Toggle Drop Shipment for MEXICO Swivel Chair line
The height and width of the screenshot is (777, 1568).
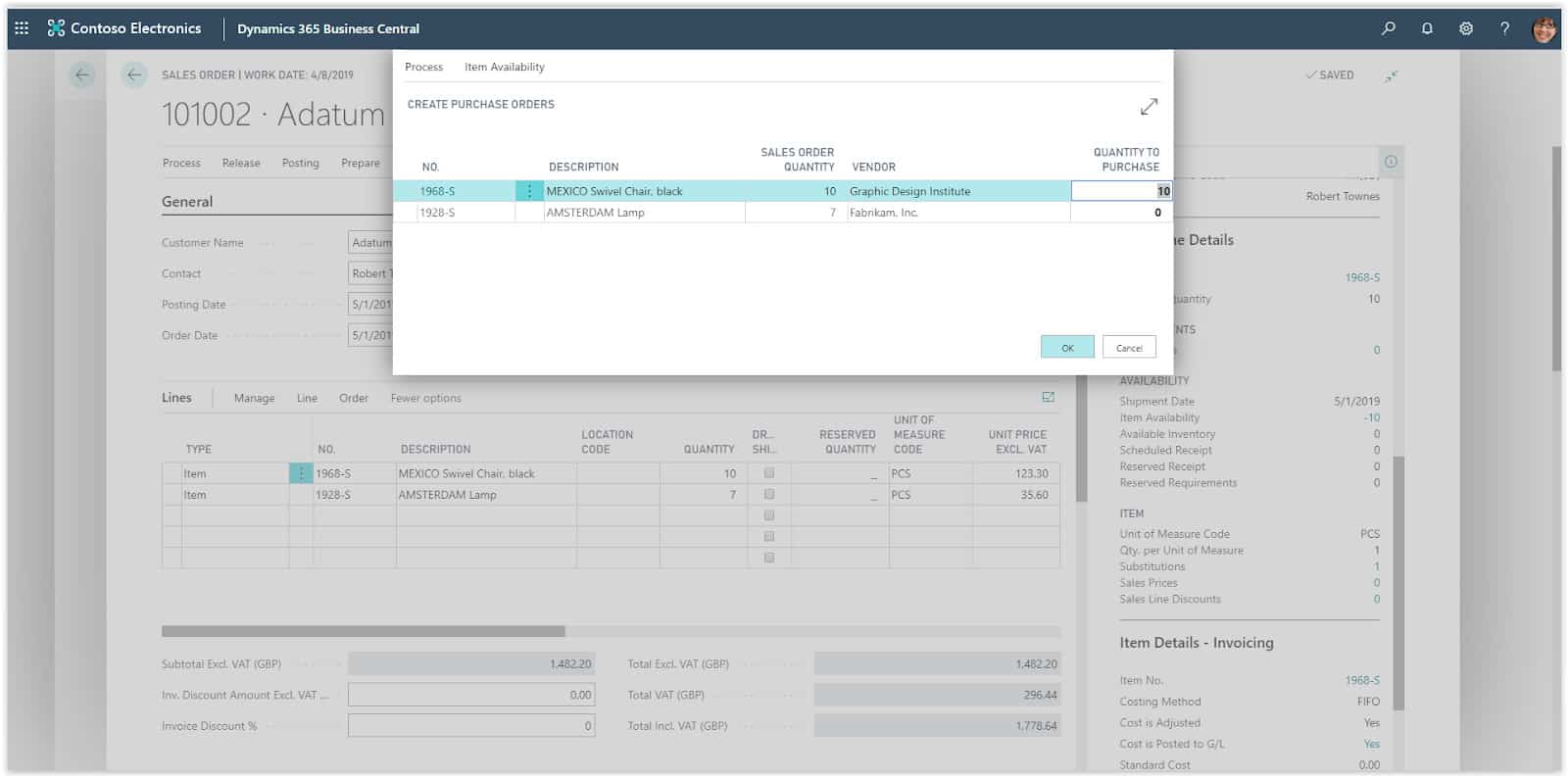[x=769, y=472]
